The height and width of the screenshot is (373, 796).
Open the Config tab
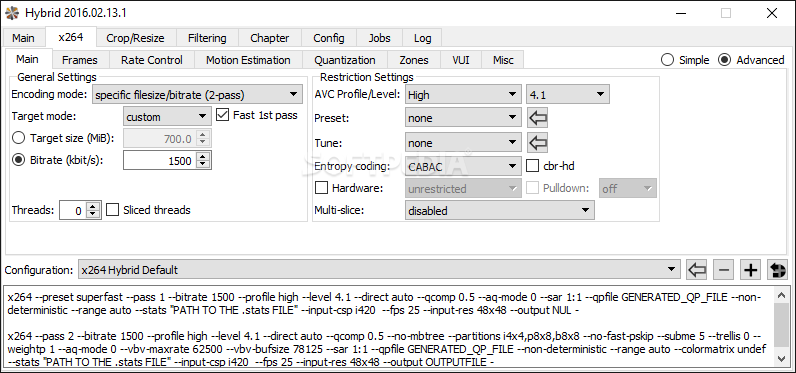point(328,38)
